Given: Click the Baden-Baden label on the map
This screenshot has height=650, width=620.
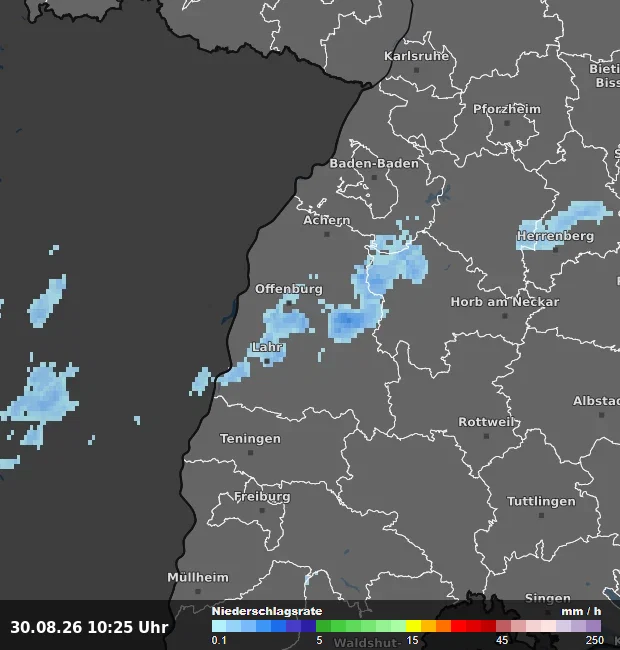Looking at the screenshot, I should coord(374,163).
